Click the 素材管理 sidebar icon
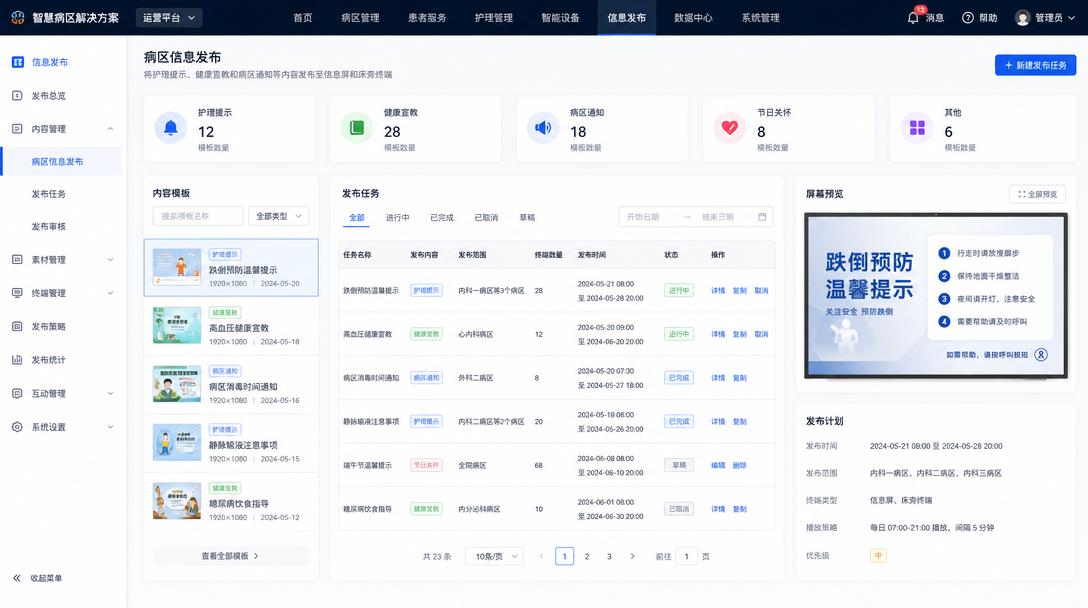 click(17, 260)
